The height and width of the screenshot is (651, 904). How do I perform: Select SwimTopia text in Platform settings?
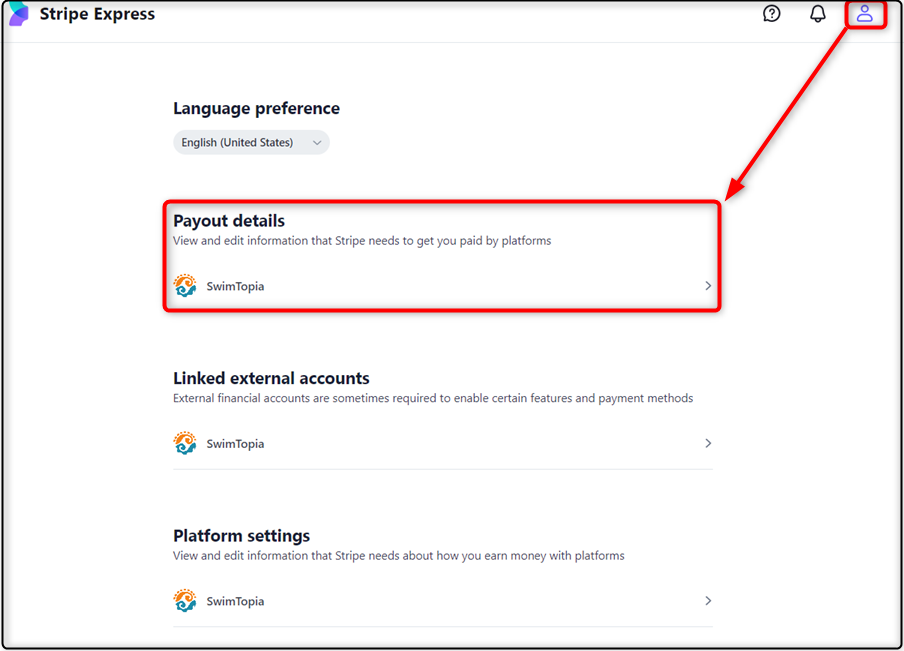pyautogui.click(x=235, y=601)
